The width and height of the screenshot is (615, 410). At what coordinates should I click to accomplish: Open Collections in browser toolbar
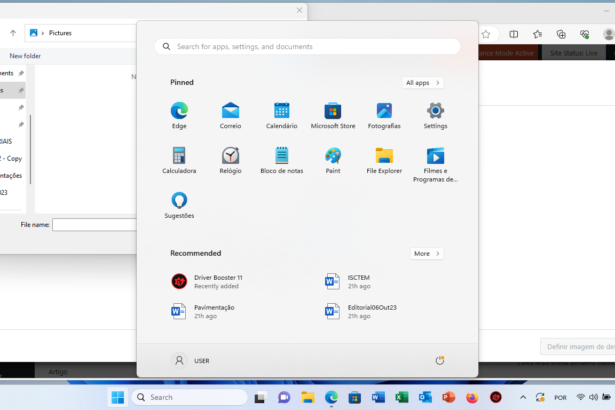tap(561, 35)
